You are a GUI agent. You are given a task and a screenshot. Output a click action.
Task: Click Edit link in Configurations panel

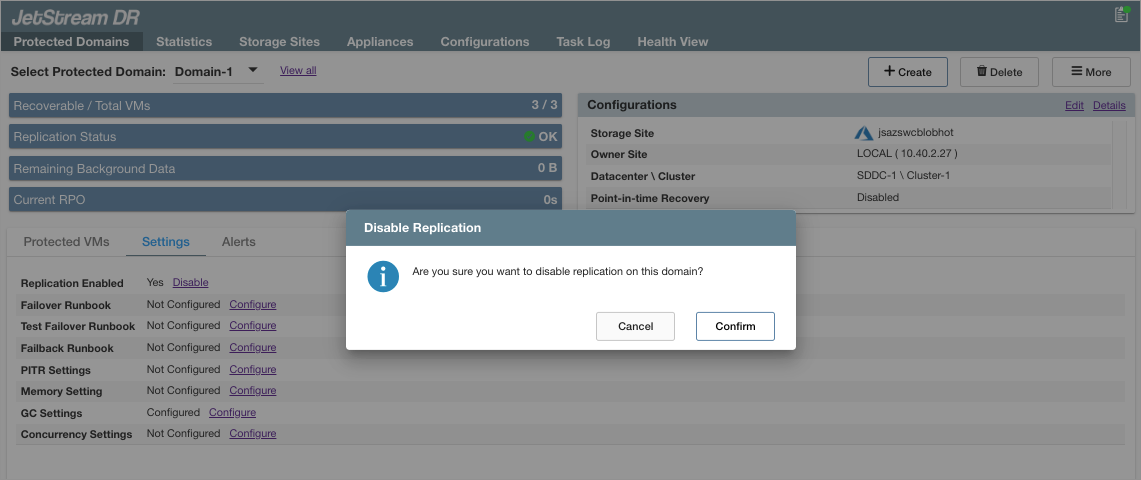[1074, 105]
